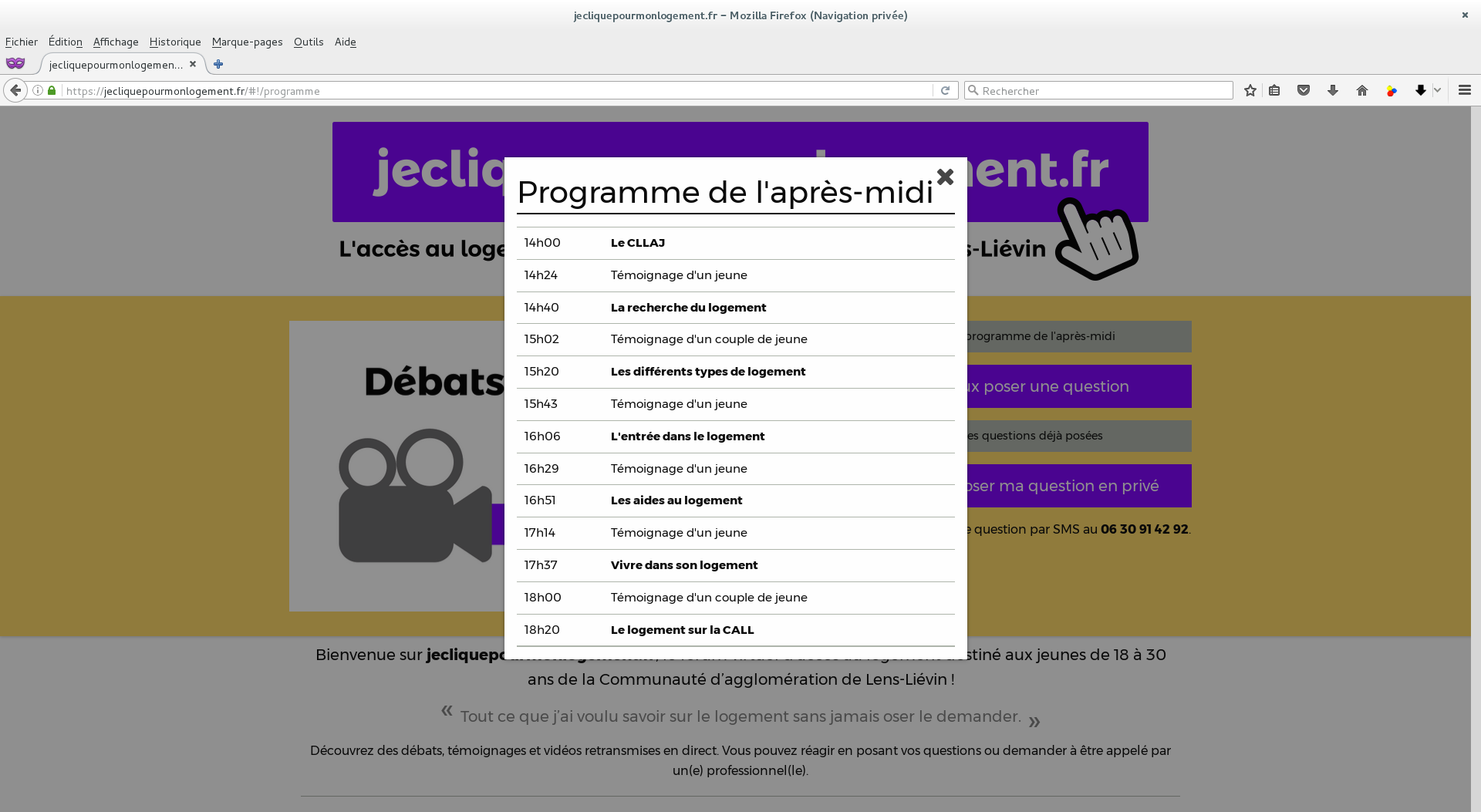Click poser ma question en privé button
1481x812 pixels.
1079,486
